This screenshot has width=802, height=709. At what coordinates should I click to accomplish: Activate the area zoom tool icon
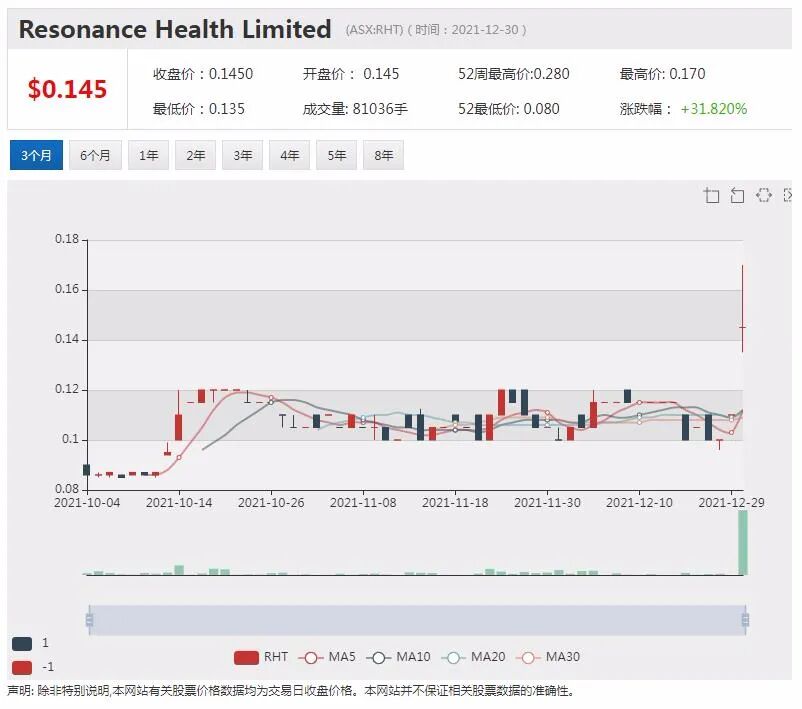[x=711, y=195]
